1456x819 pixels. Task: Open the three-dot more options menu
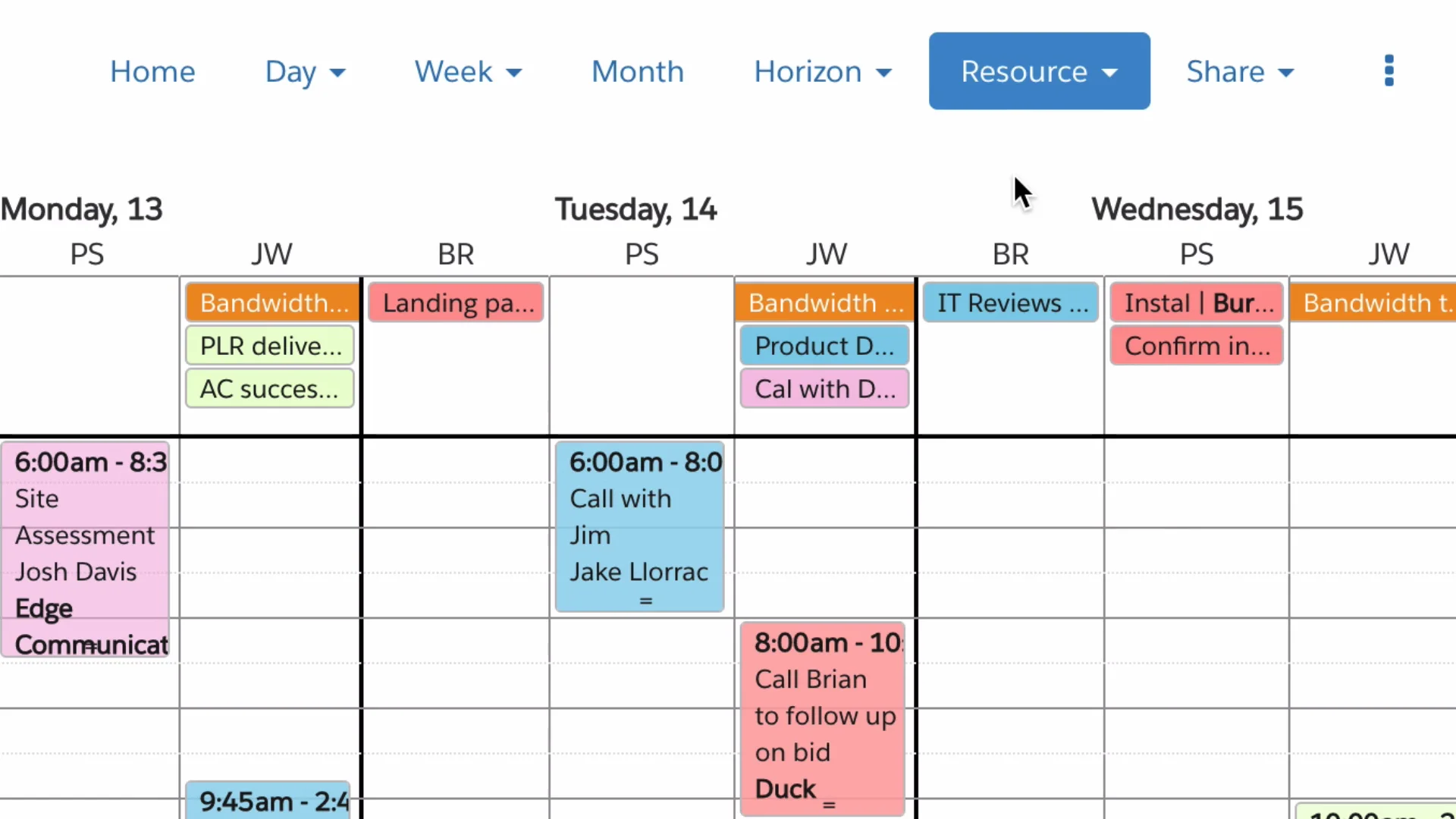click(x=1389, y=71)
